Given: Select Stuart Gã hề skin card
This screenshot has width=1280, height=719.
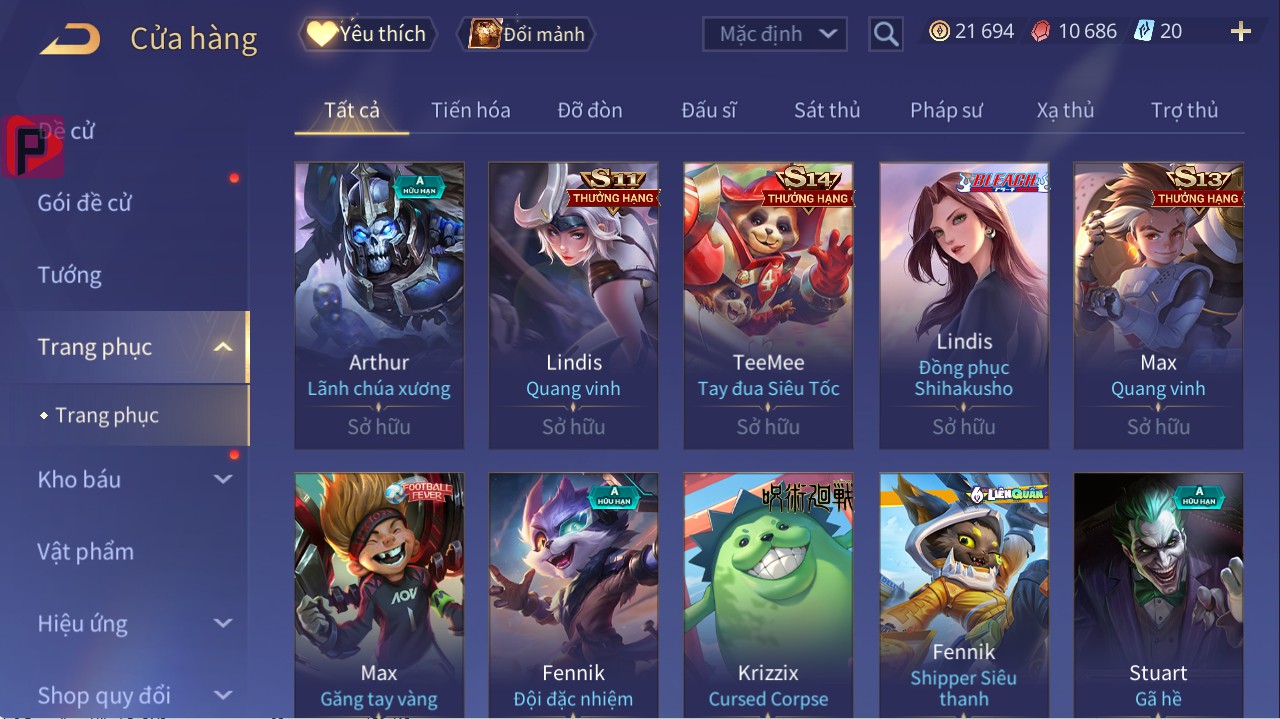Looking at the screenshot, I should click(1158, 595).
